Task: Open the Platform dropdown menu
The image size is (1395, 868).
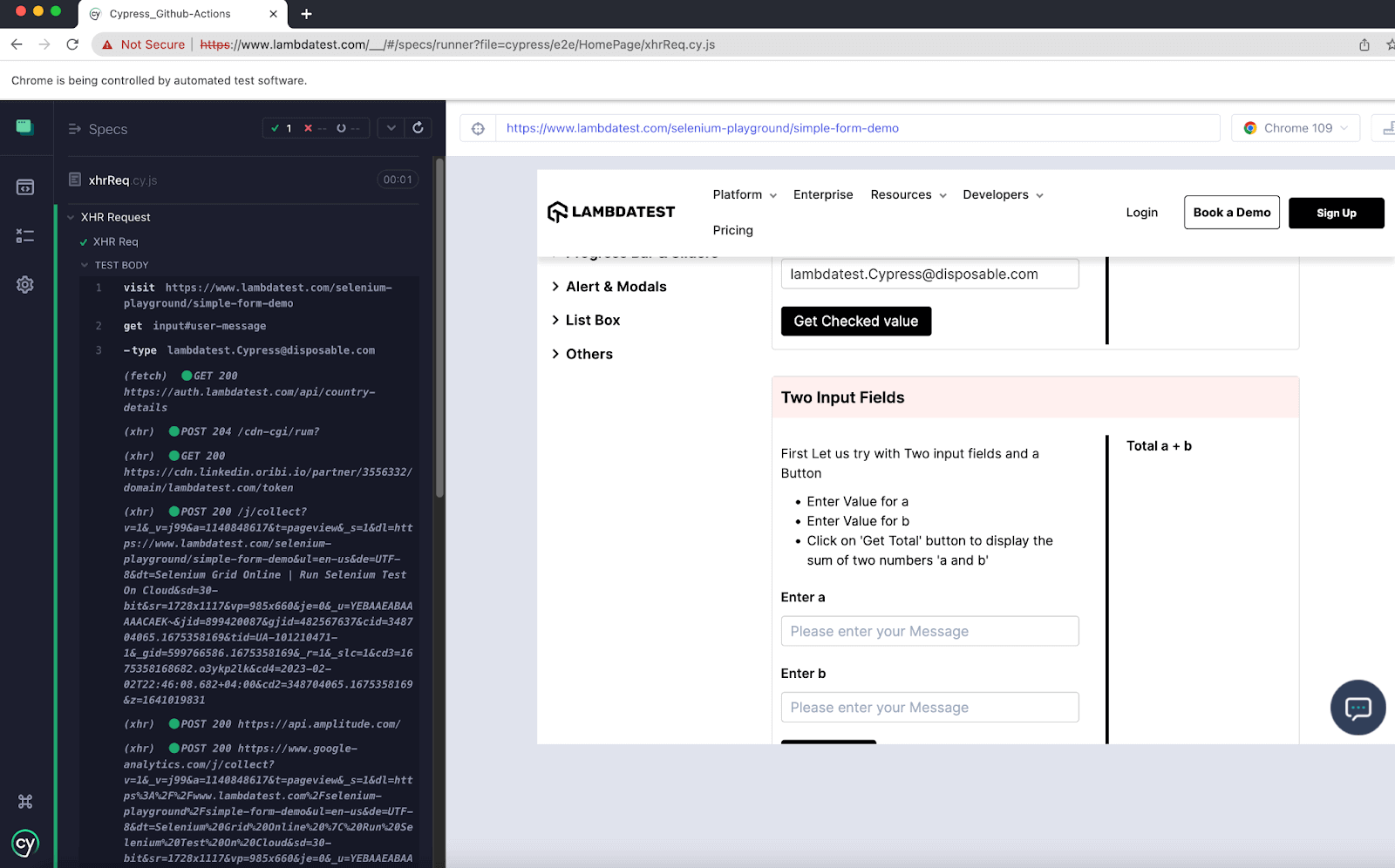Action: pos(745,194)
